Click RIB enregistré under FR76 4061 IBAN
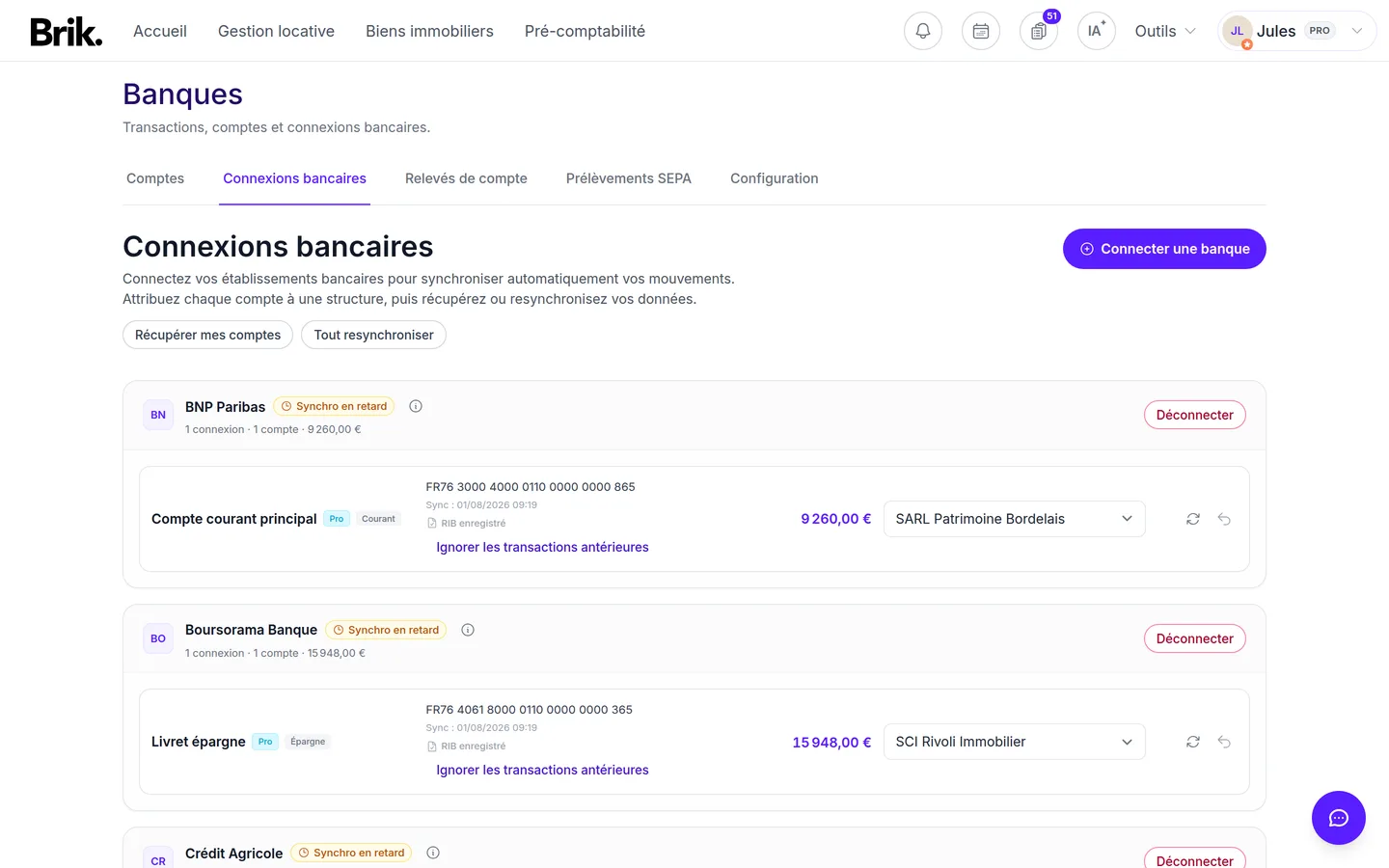The image size is (1389, 868). click(467, 746)
